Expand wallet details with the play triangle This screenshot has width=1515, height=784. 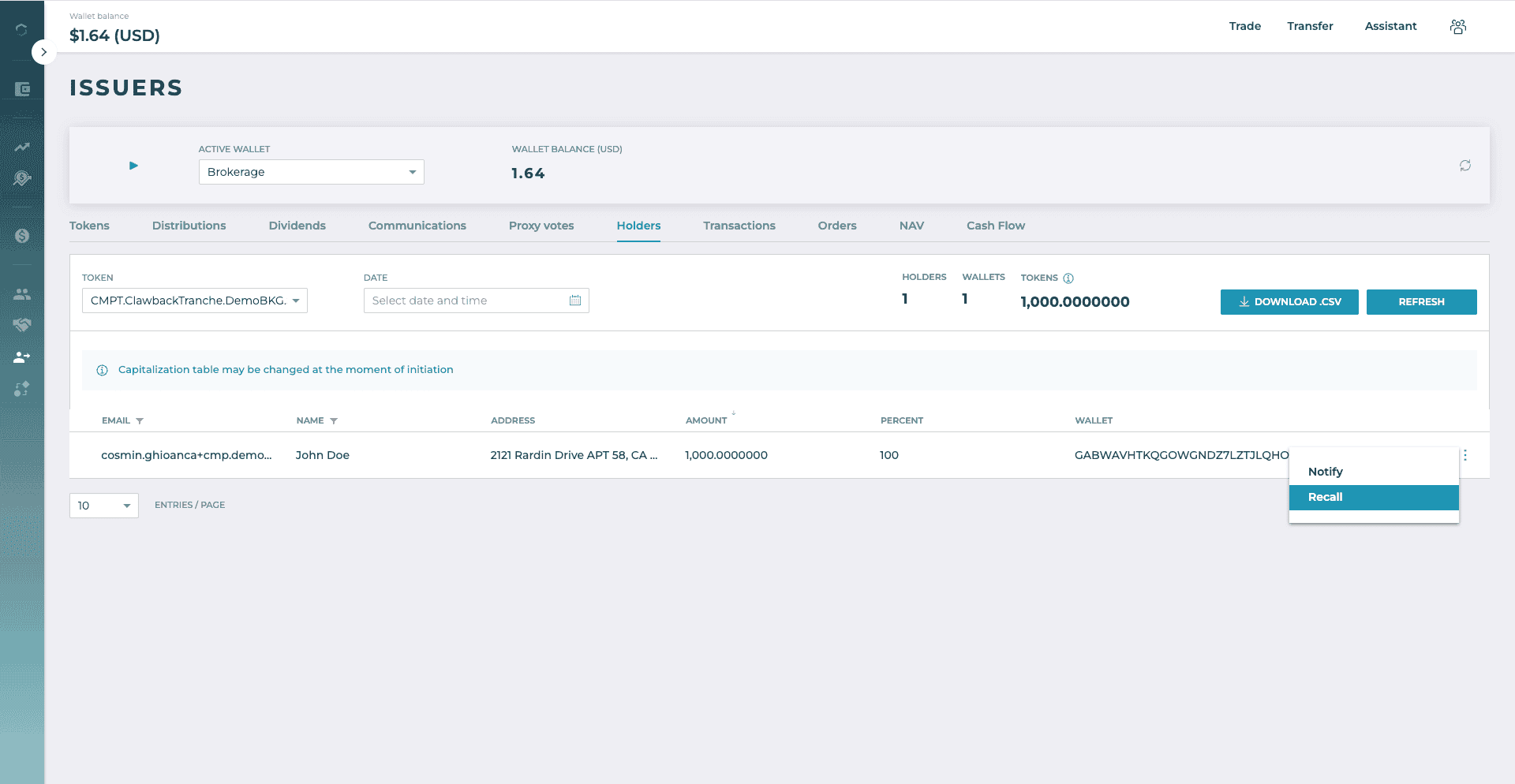click(133, 166)
